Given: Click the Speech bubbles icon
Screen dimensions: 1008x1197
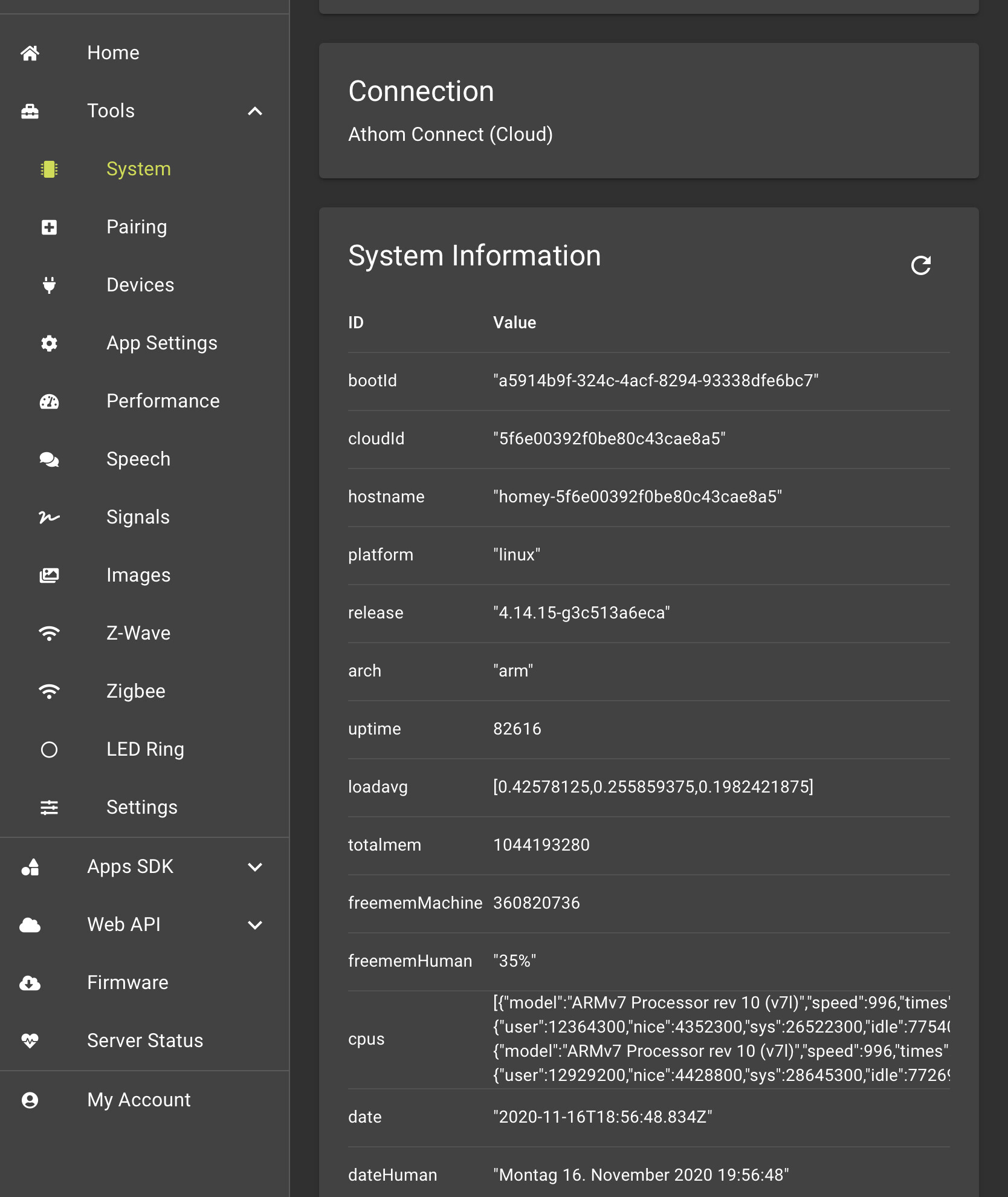Looking at the screenshot, I should tap(49, 459).
